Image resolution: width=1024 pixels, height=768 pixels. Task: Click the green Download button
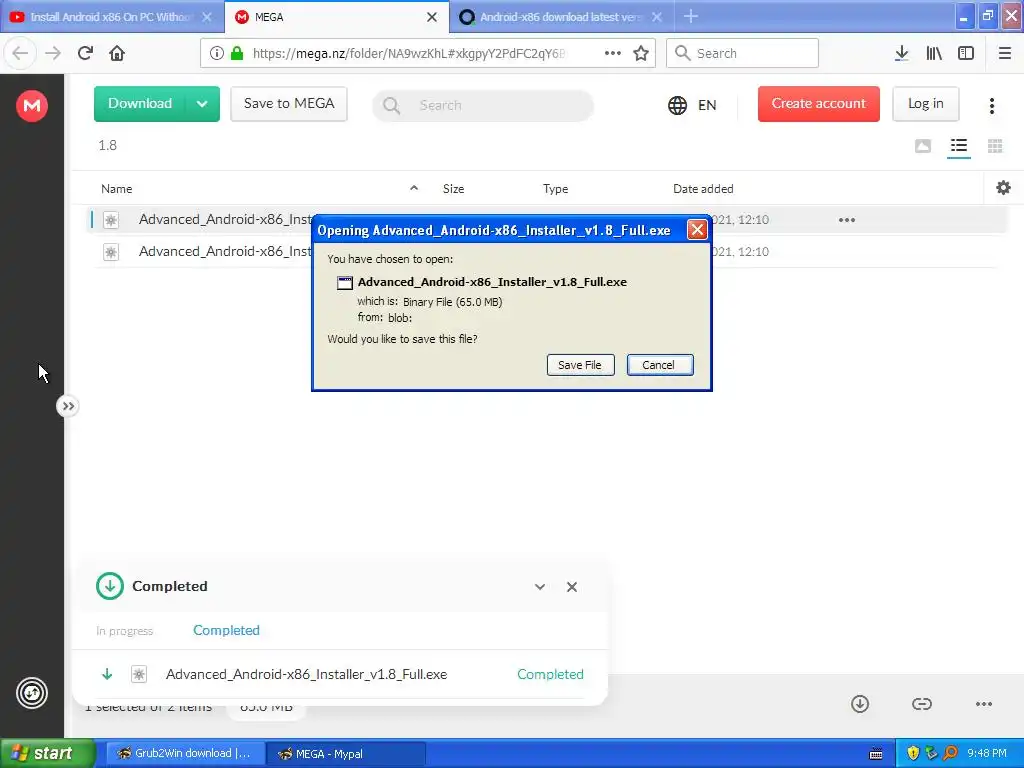pyautogui.click(x=140, y=104)
